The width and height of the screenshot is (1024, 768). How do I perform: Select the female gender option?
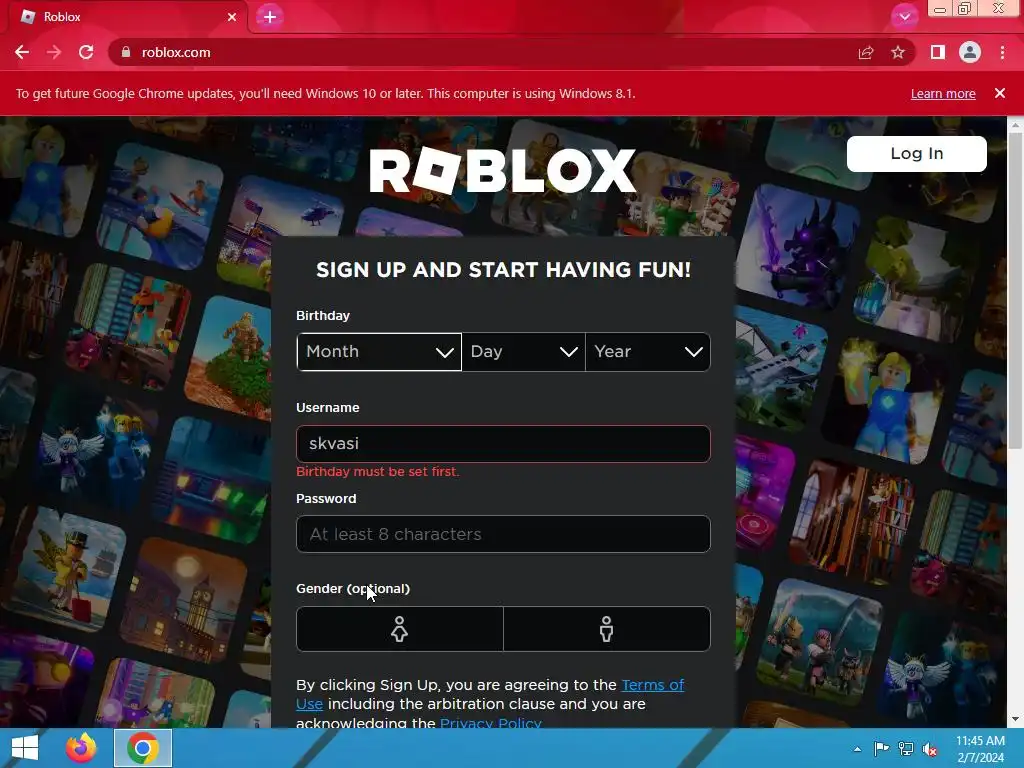click(x=400, y=629)
